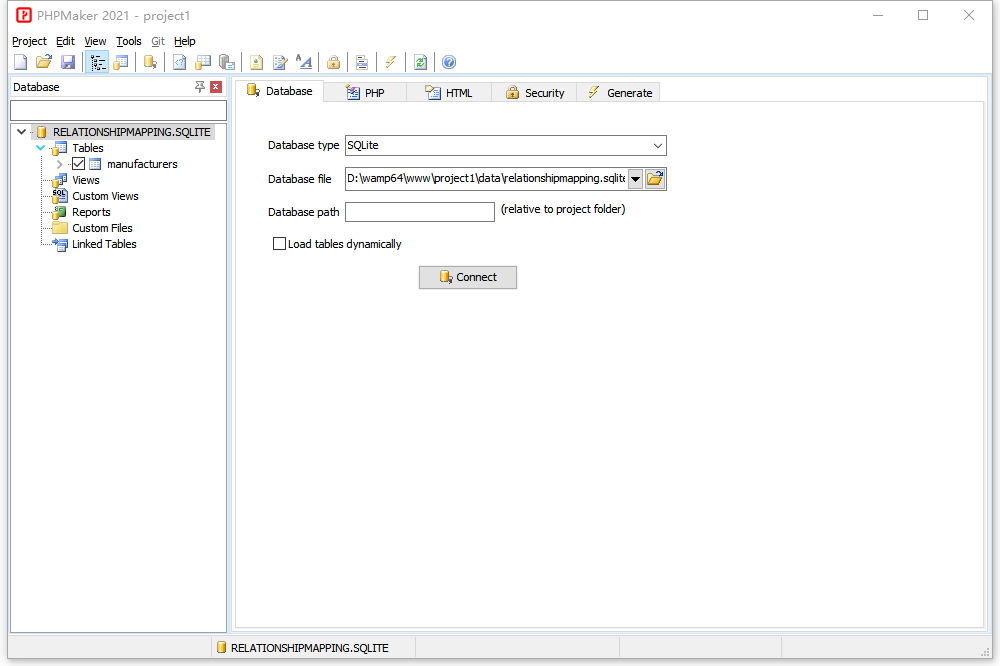
Task: Select the Custom Views tree label
Action: (105, 196)
